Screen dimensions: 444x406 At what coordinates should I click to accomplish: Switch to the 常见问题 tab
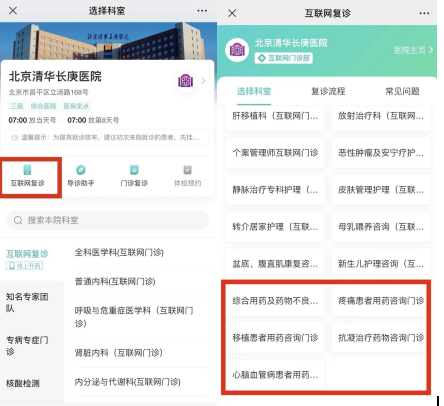click(402, 91)
